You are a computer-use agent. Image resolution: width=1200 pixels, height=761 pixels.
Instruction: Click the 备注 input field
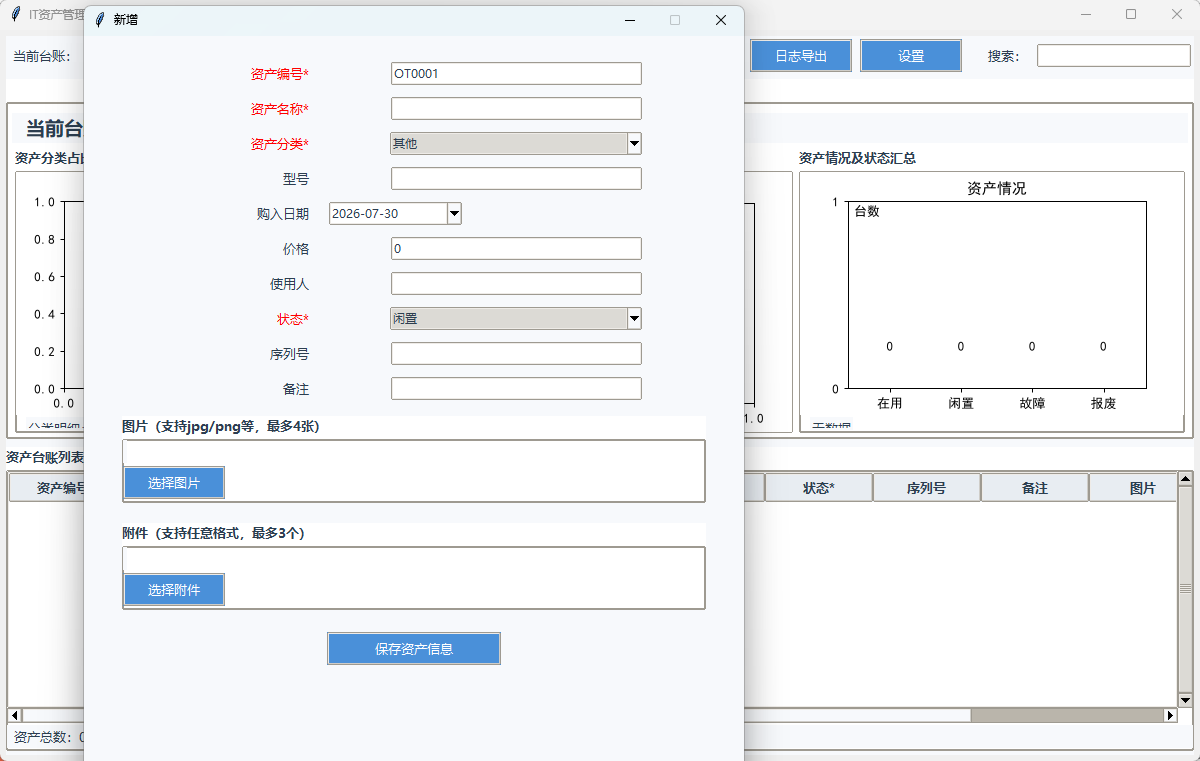[516, 389]
